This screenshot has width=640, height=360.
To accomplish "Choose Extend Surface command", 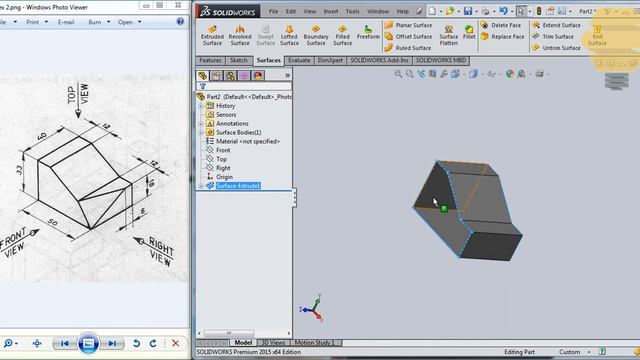I will [x=556, y=25].
